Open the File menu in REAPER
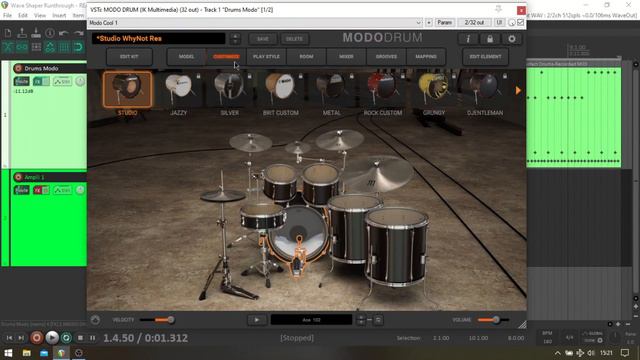This screenshot has height=360, width=640. pyautogui.click(x=7, y=16)
